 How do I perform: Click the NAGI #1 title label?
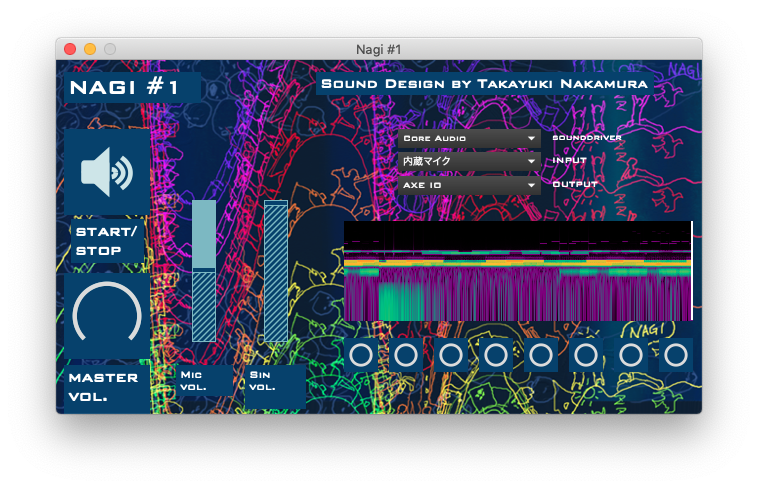click(132, 88)
